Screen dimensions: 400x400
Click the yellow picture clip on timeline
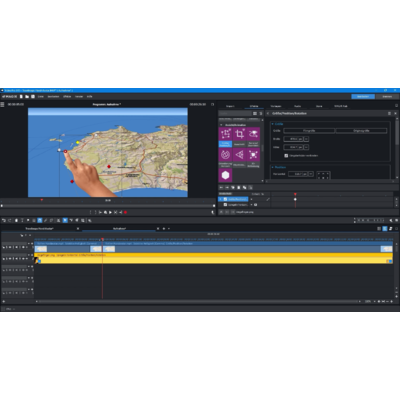tap(213, 258)
